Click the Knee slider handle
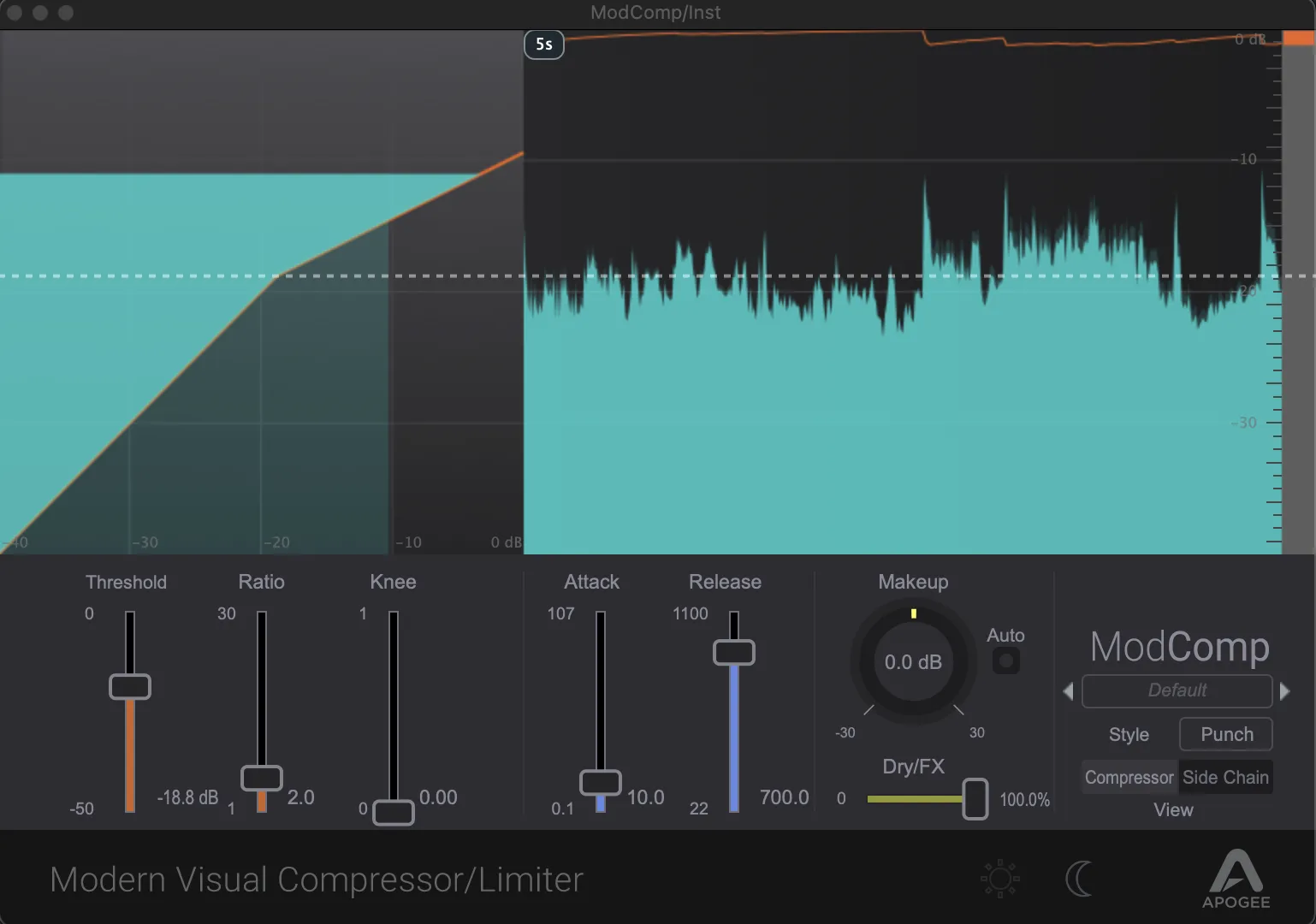 [x=394, y=812]
